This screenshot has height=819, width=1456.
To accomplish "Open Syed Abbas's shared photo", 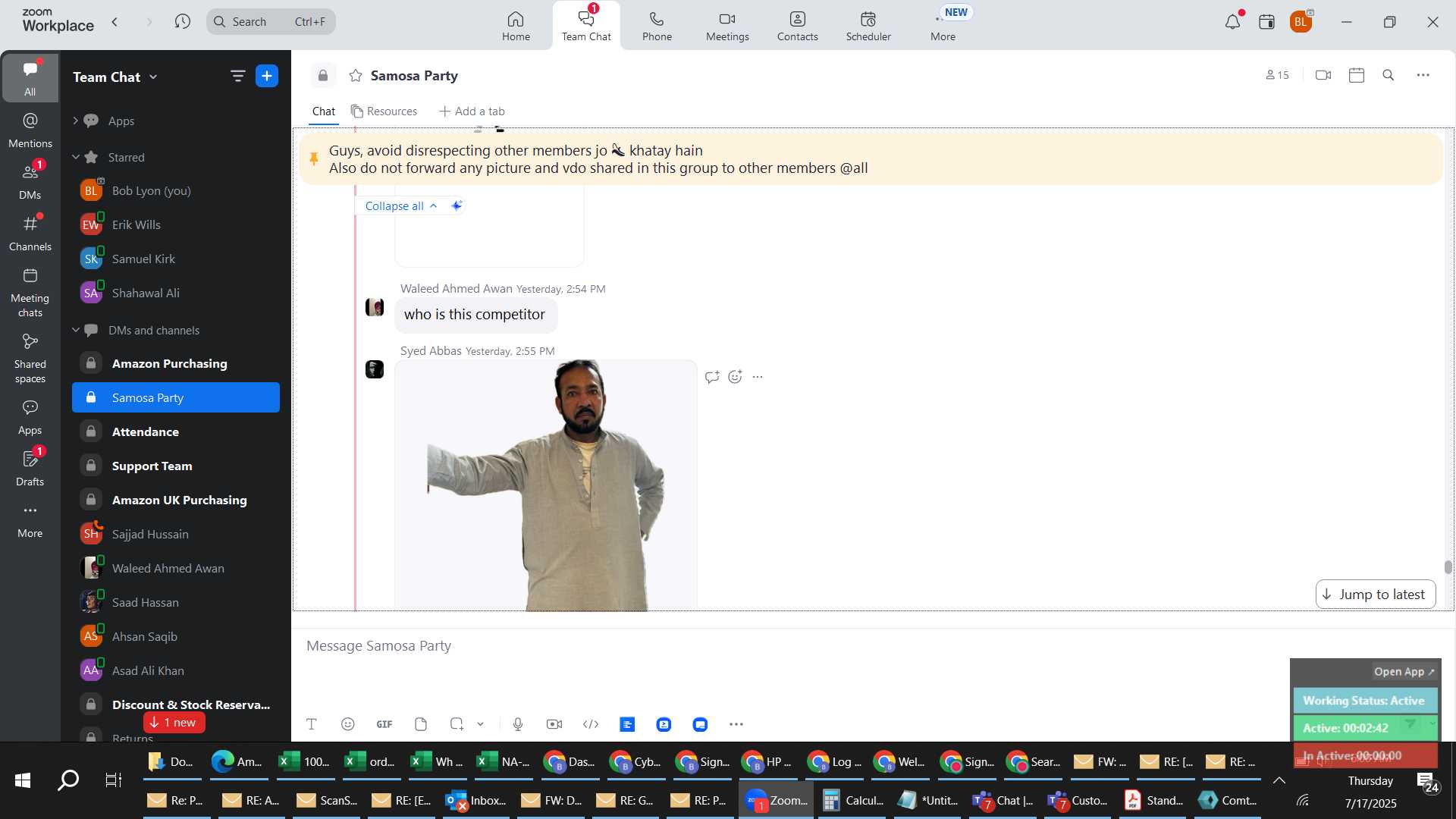I will click(546, 485).
